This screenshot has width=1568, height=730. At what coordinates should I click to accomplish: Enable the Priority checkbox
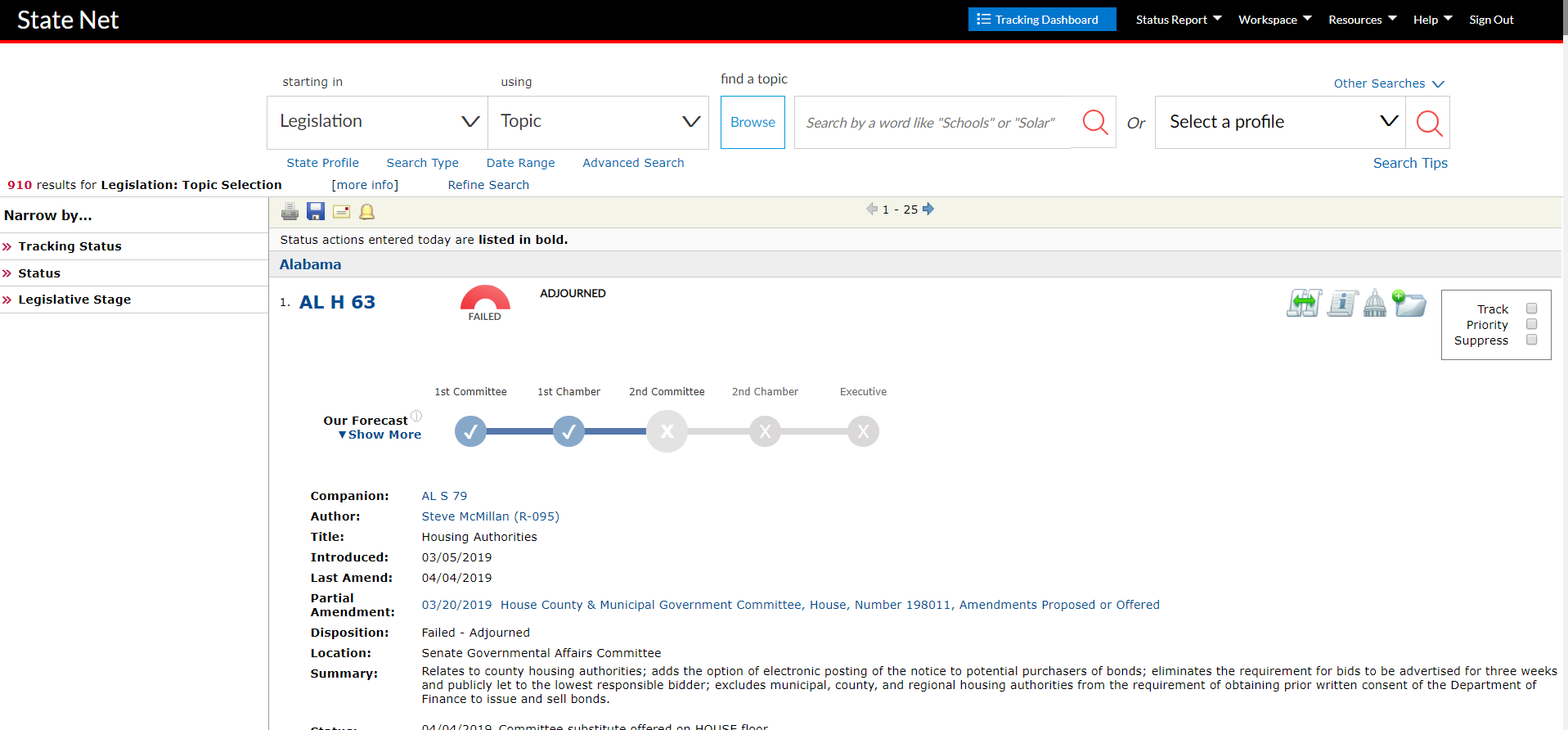click(x=1532, y=324)
